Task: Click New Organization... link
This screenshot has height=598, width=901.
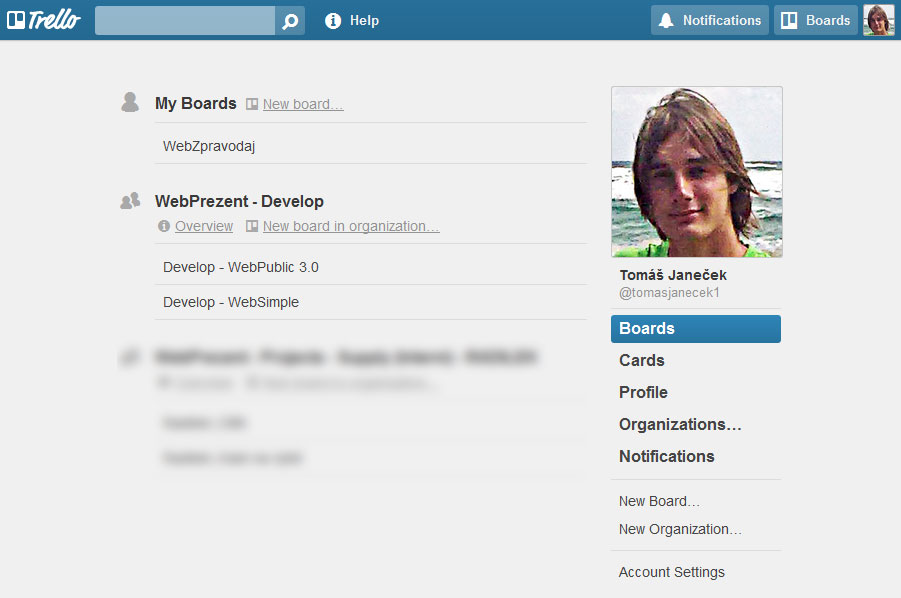Action: tap(680, 529)
